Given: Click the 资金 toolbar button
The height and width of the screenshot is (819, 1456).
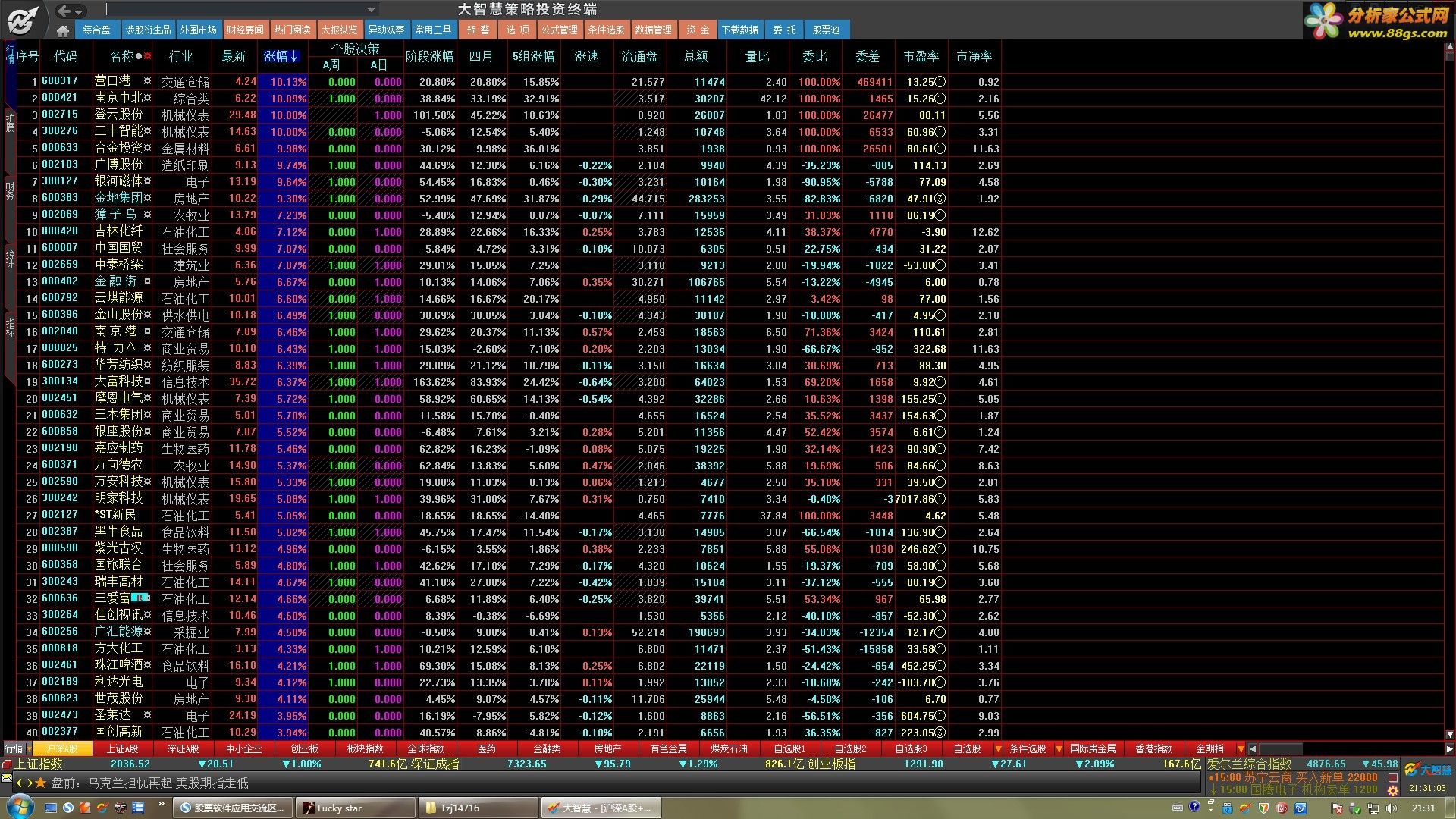Looking at the screenshot, I should coord(698,30).
